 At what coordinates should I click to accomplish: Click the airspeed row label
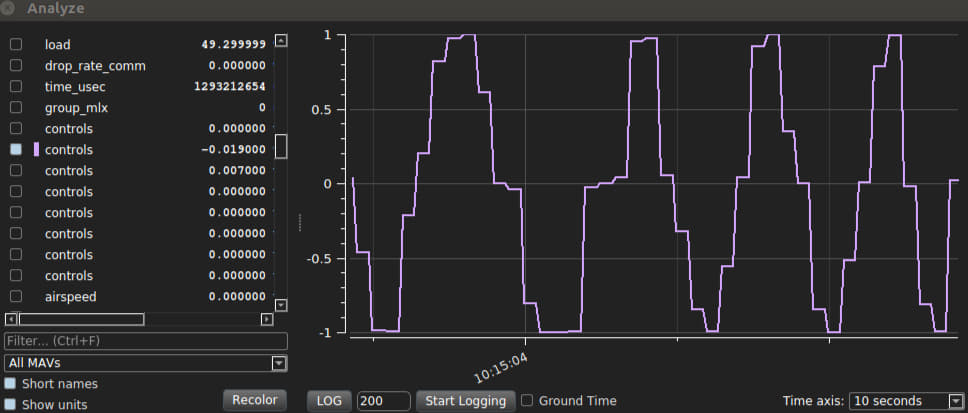click(70, 296)
